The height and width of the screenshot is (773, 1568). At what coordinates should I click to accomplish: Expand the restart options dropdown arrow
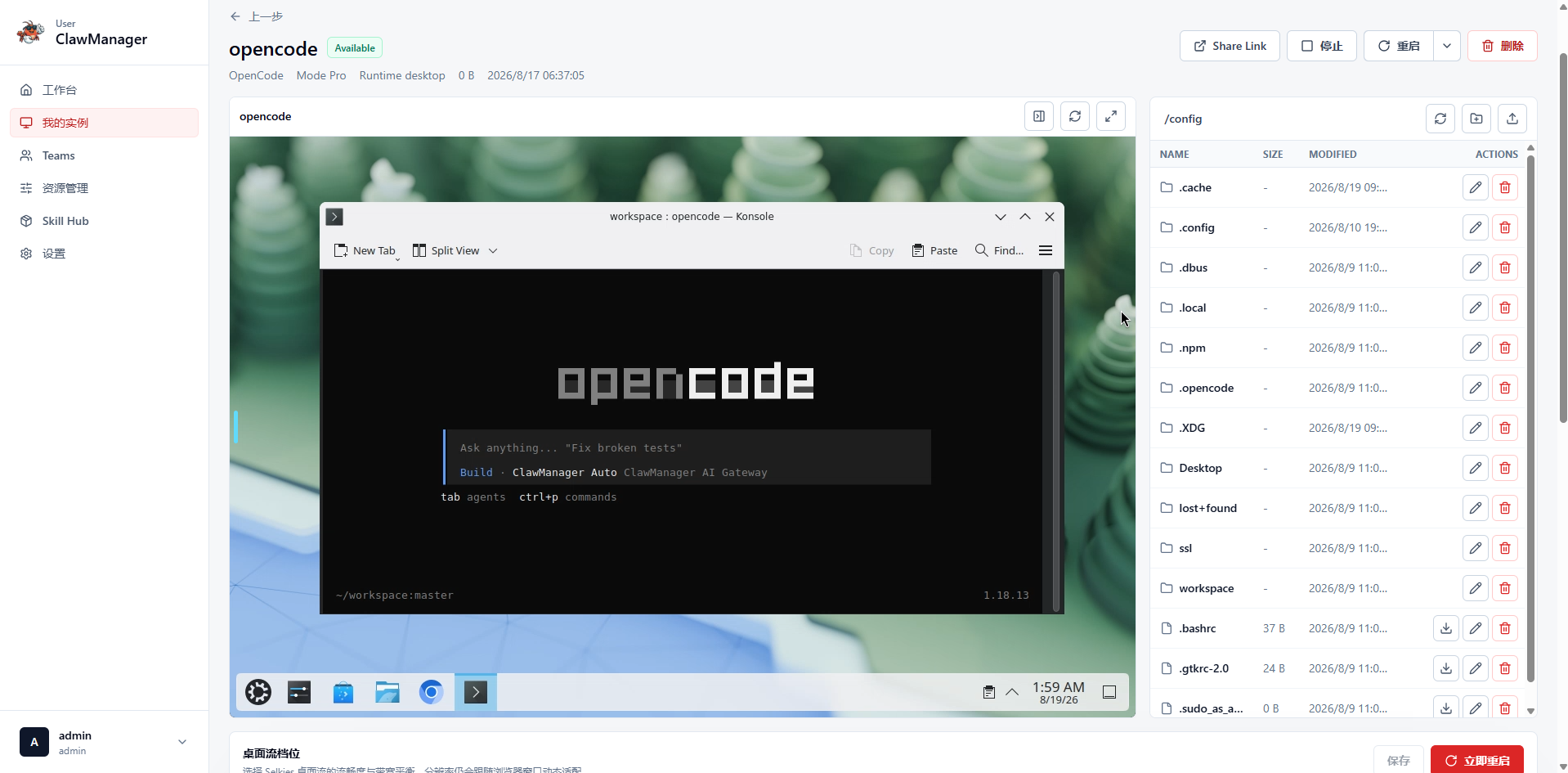[1447, 46]
